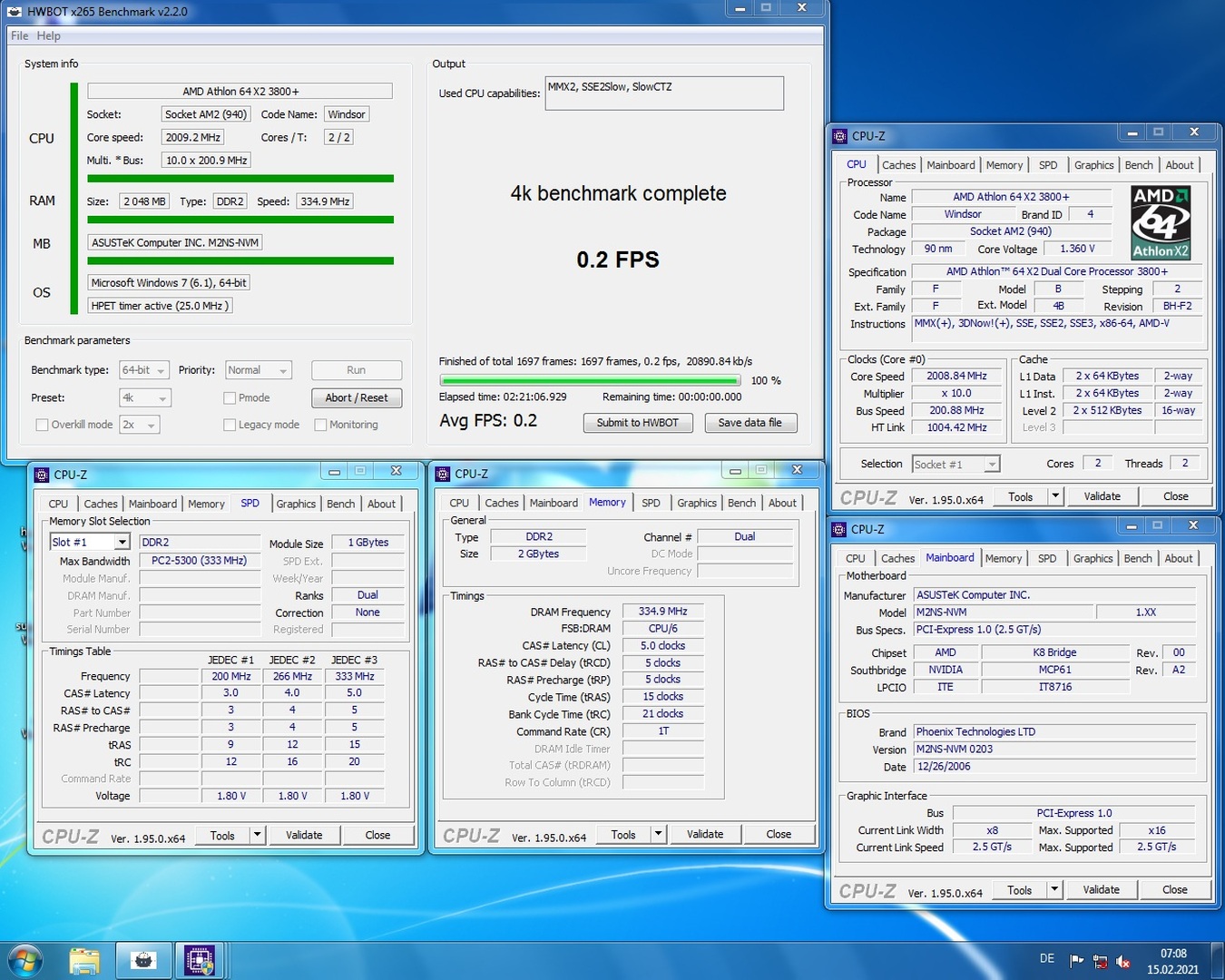Open the File menu in HWBOT
1225x980 pixels.
click(x=19, y=35)
